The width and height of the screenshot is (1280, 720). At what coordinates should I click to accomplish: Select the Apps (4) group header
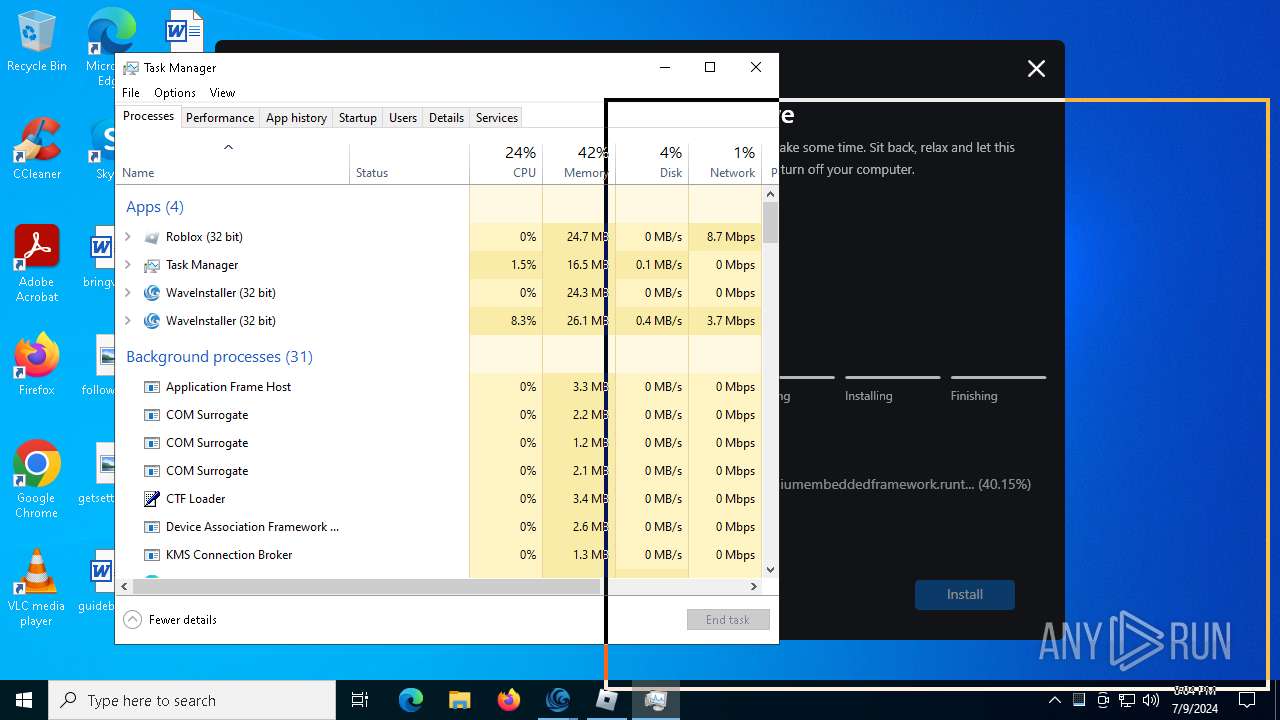pos(155,207)
